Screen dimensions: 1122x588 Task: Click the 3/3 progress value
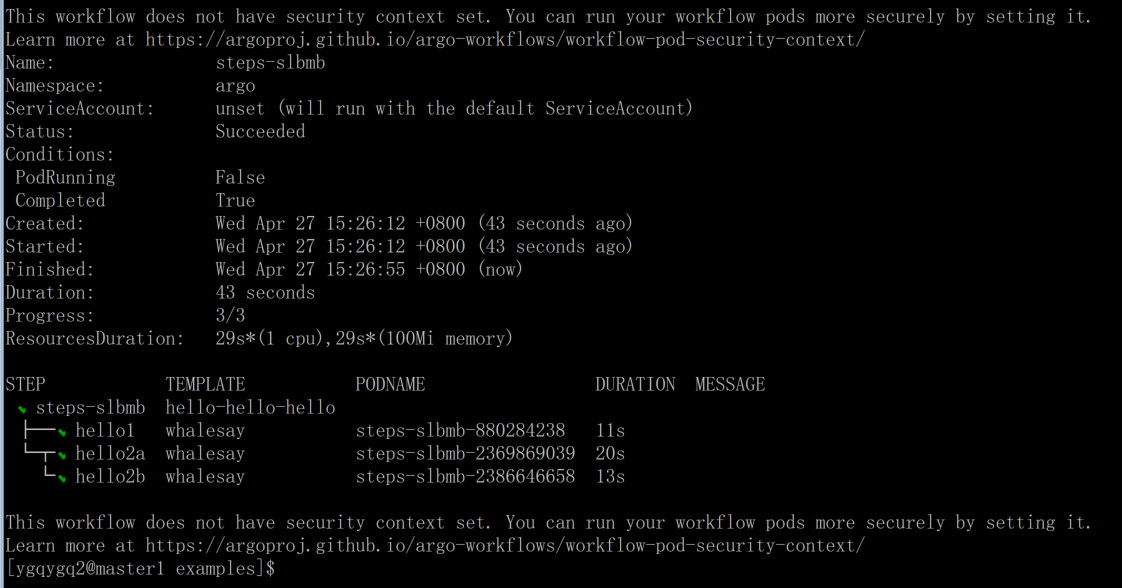[x=230, y=315]
